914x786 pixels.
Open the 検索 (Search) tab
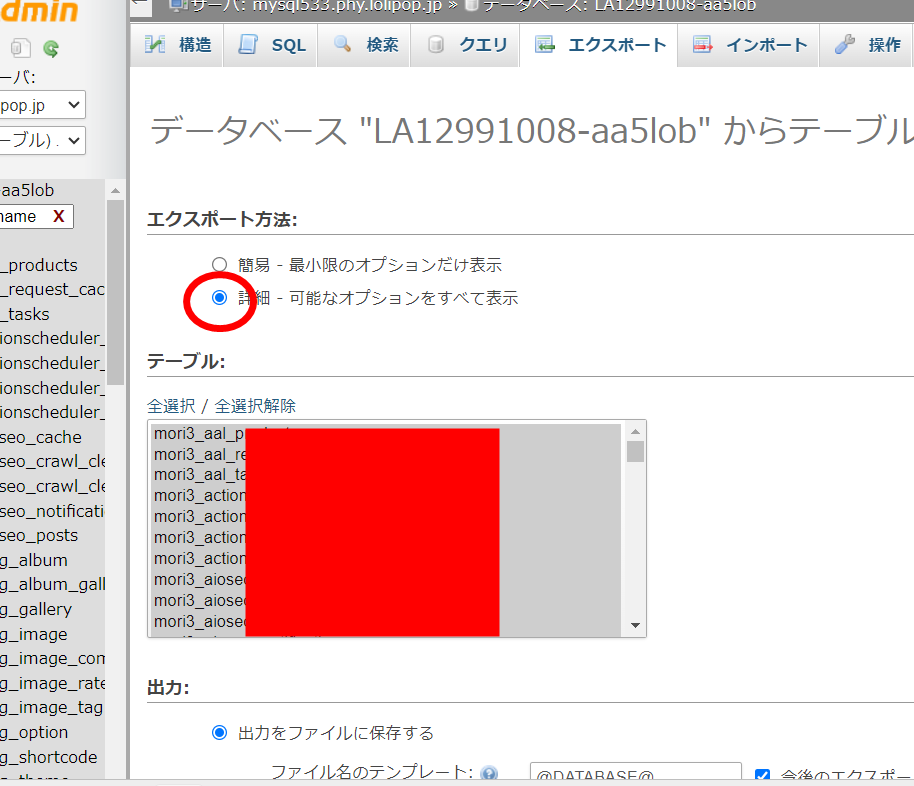coord(366,45)
